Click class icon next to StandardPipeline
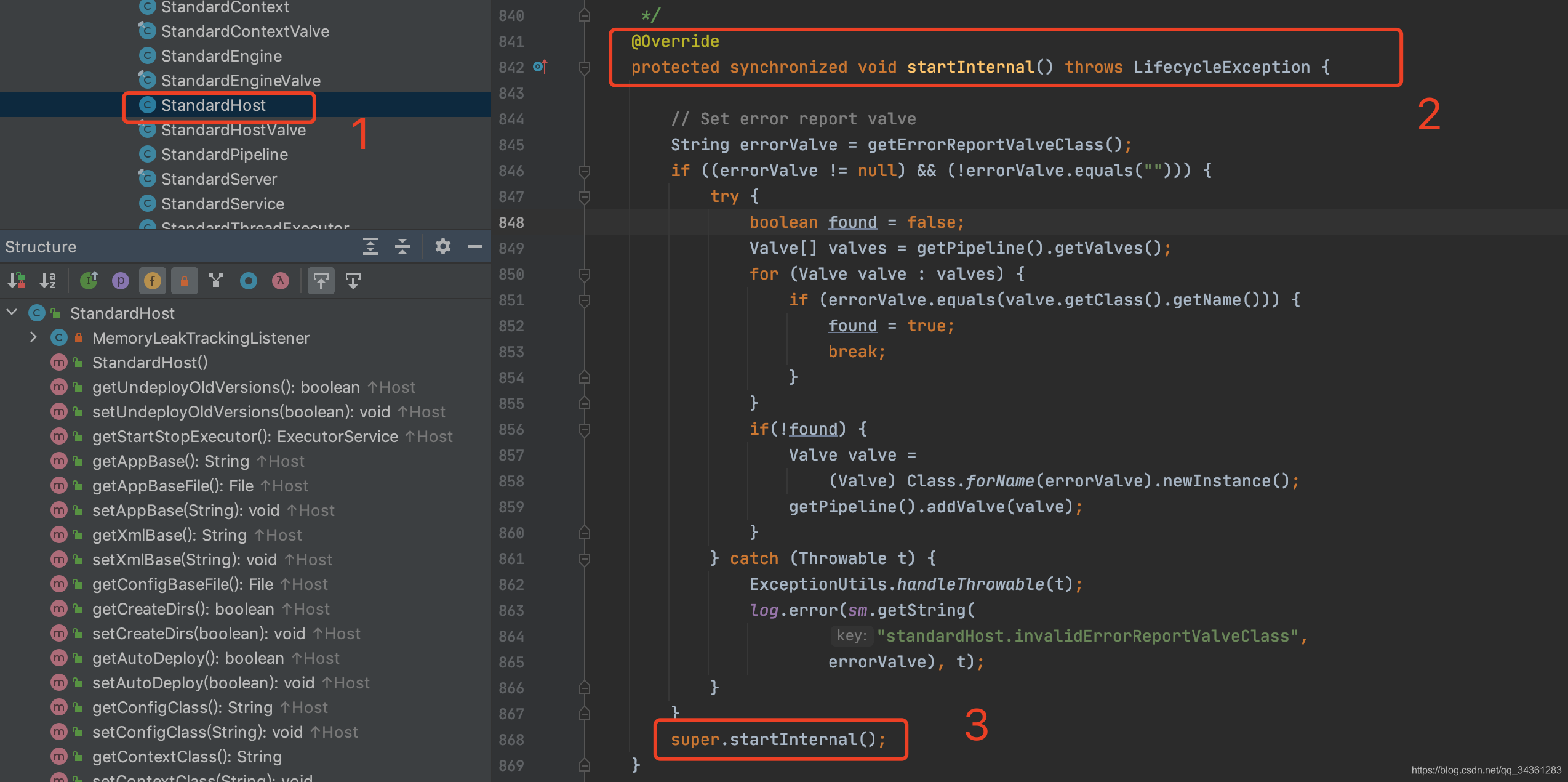This screenshot has height=782, width=1568. coord(147,154)
